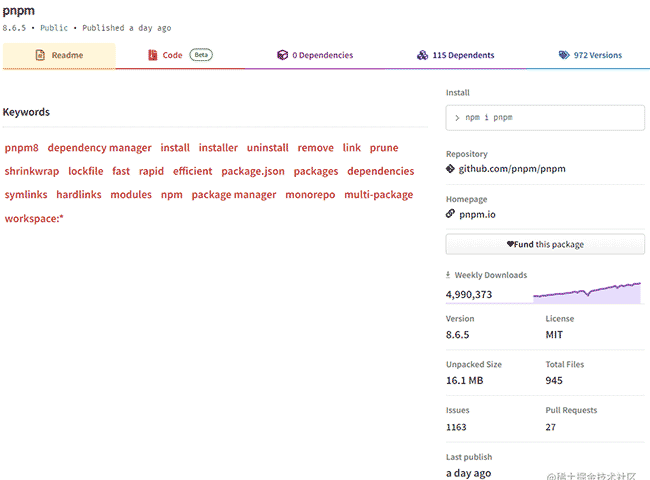Click the weekly downloads sparkline chart
This screenshot has height=480, width=650.
(587, 293)
